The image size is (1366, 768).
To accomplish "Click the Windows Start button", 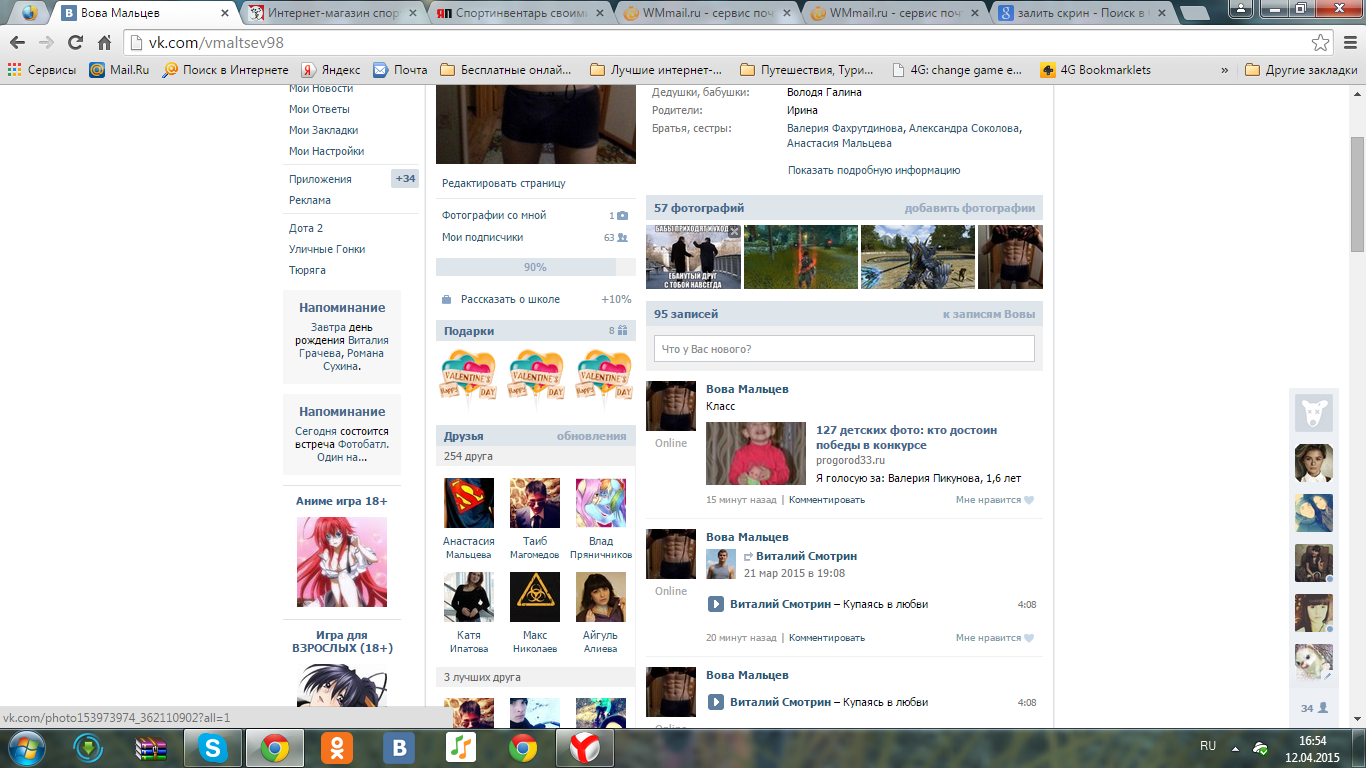I will click(x=27, y=747).
